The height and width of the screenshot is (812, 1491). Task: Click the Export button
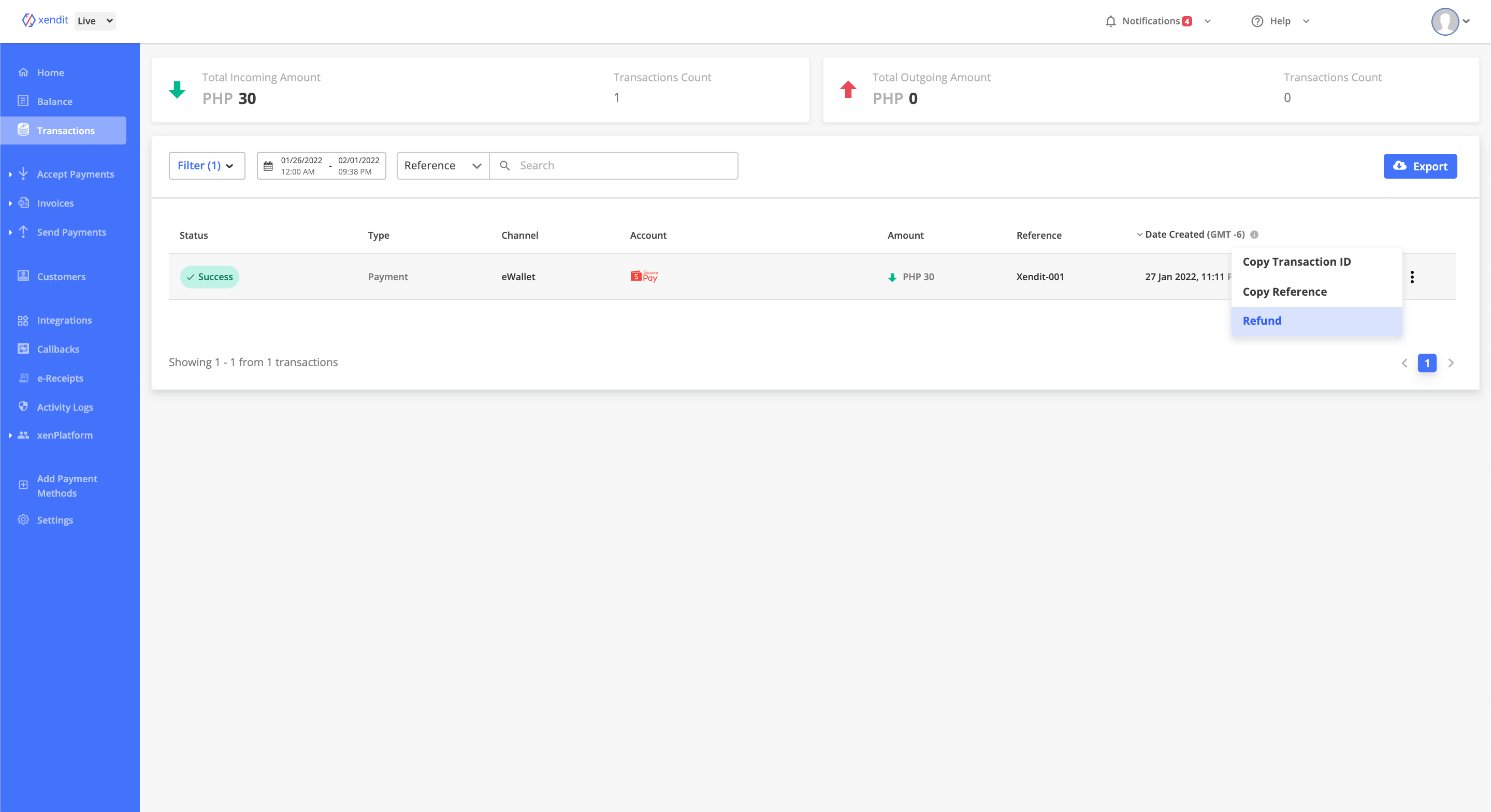[x=1420, y=166]
